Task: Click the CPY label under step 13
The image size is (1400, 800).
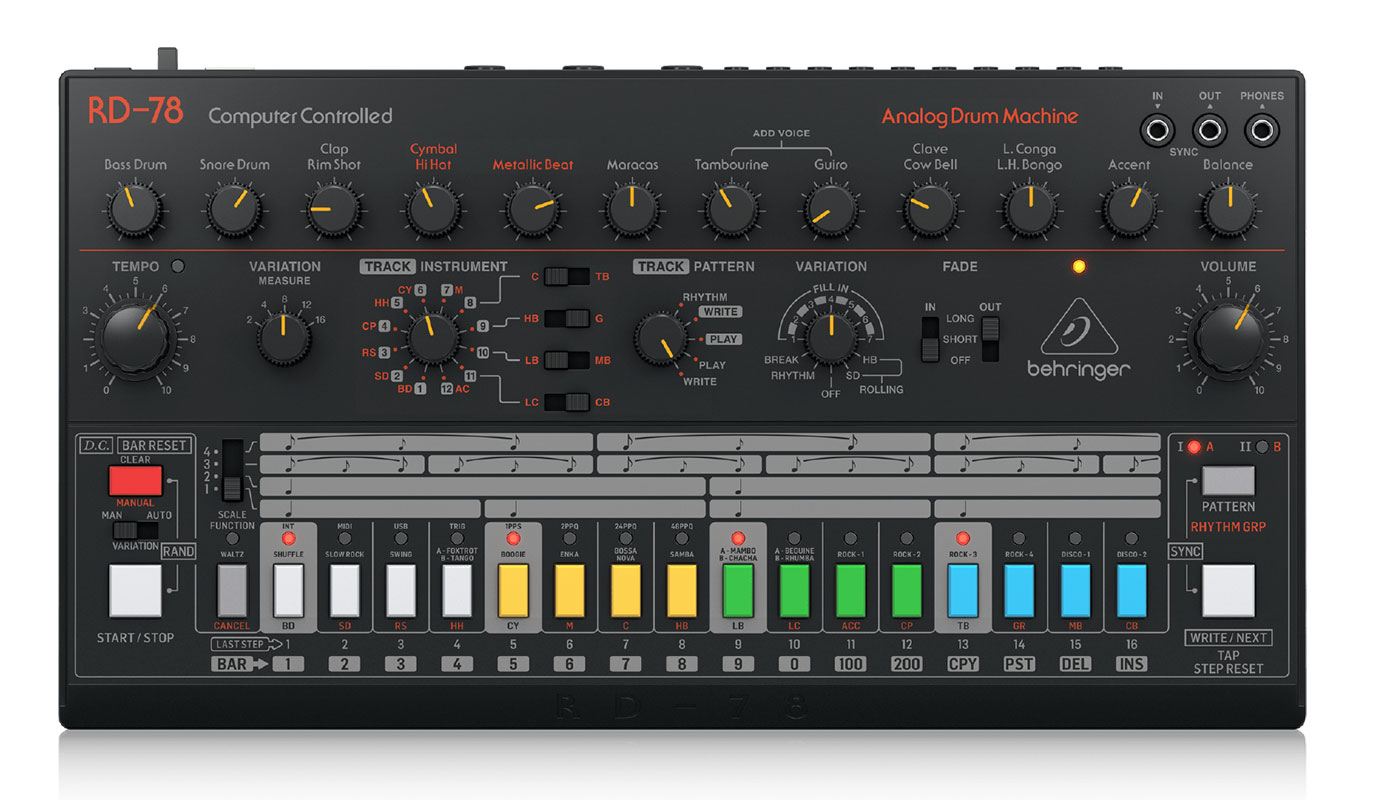Action: pos(963,664)
